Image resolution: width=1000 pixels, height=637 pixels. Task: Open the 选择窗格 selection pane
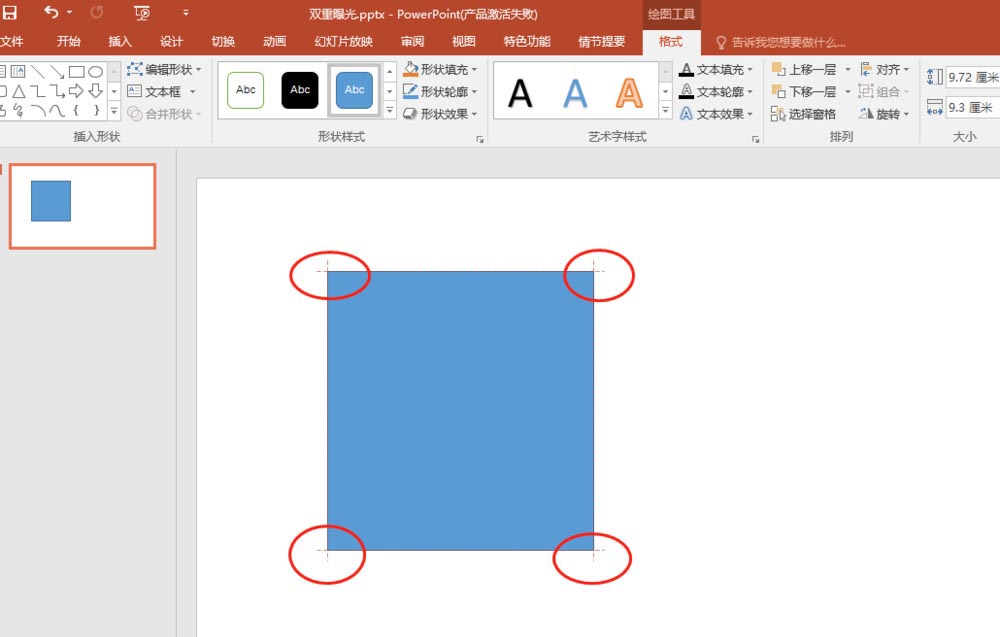tap(803, 113)
